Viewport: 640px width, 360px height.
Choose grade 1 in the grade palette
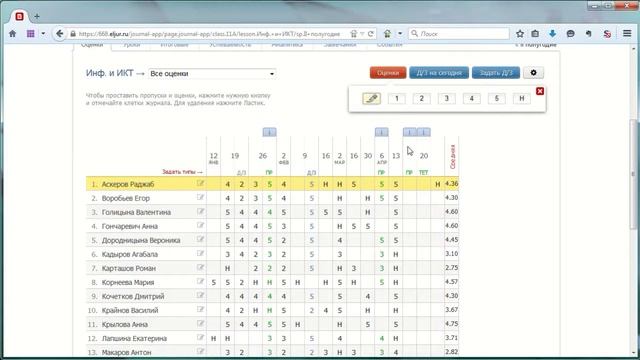click(396, 98)
